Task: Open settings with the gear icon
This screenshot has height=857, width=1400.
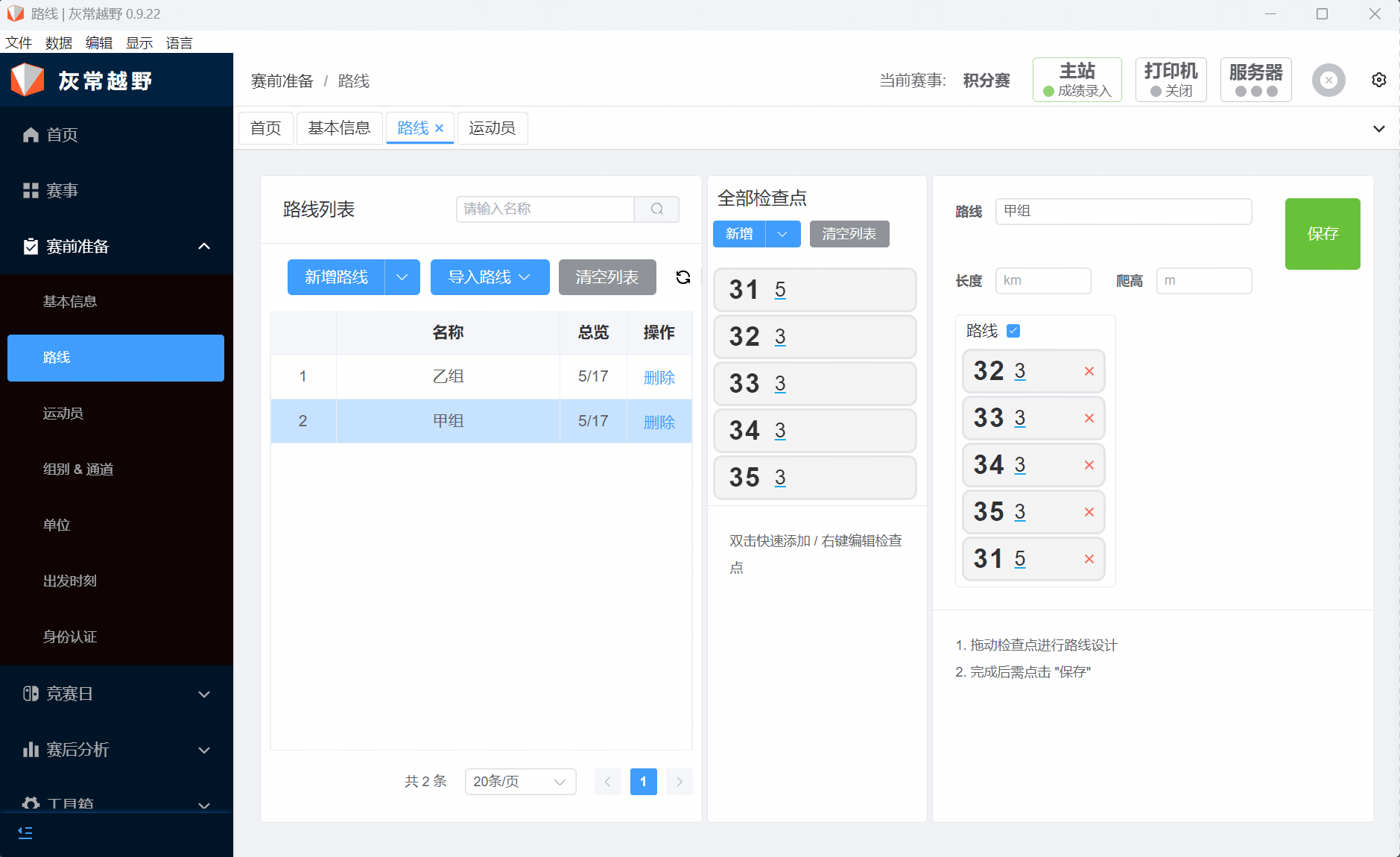Action: point(1378,80)
